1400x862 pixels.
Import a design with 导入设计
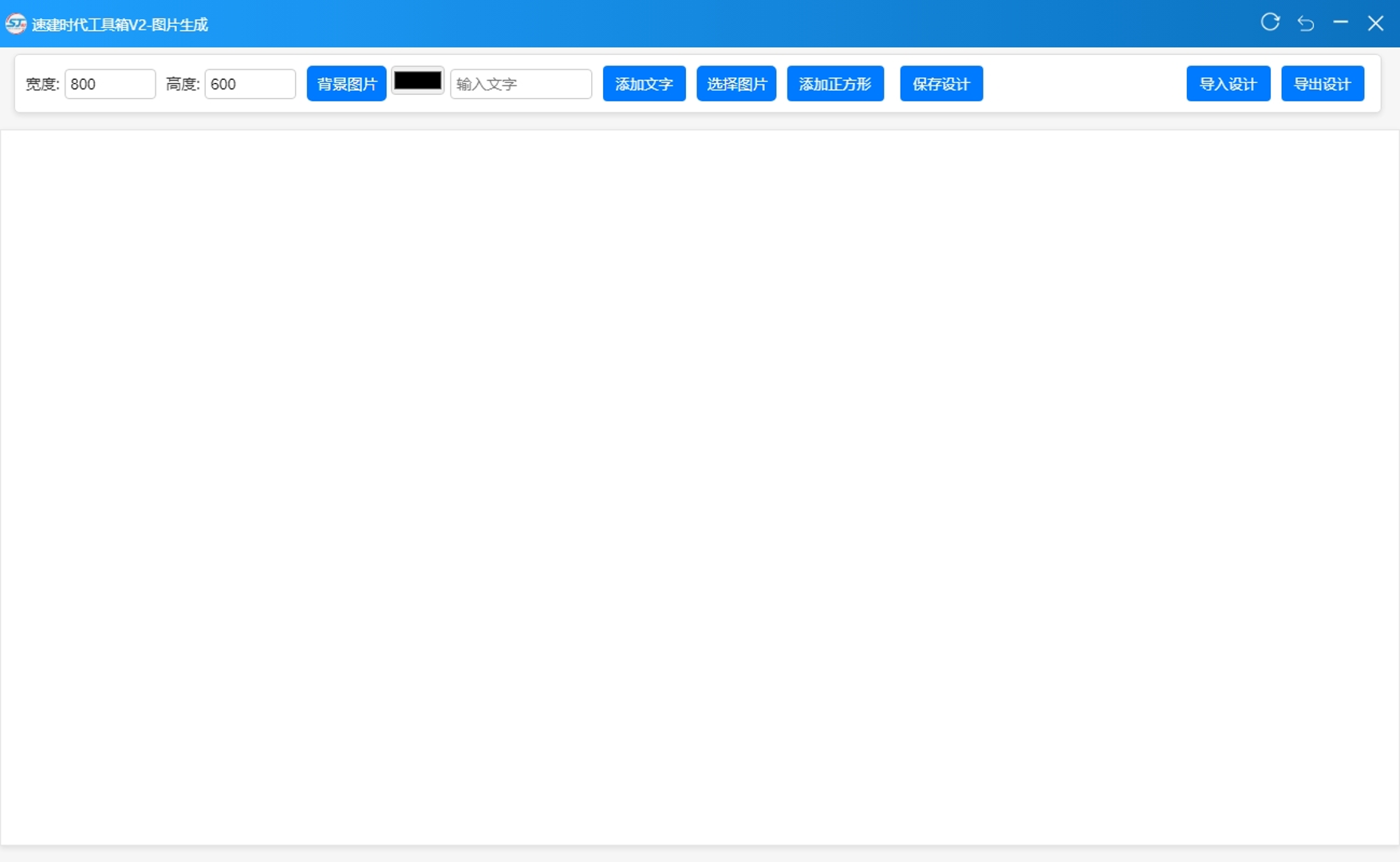pyautogui.click(x=1228, y=84)
